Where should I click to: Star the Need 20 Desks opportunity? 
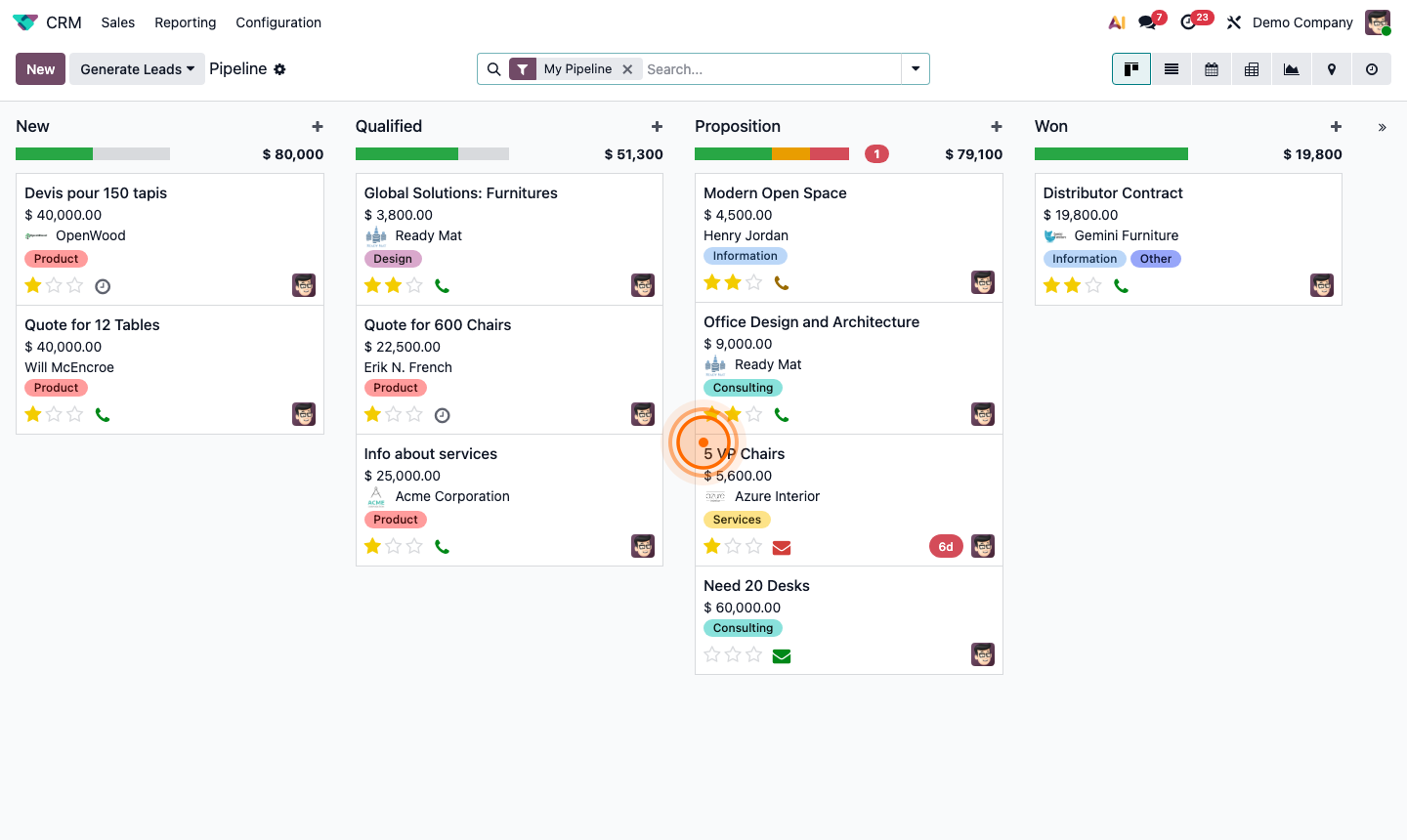click(711, 654)
